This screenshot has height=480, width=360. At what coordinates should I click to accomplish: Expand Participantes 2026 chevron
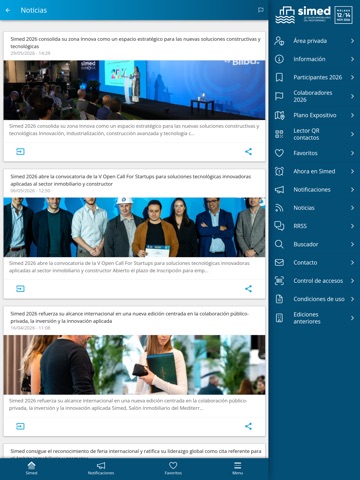point(352,77)
